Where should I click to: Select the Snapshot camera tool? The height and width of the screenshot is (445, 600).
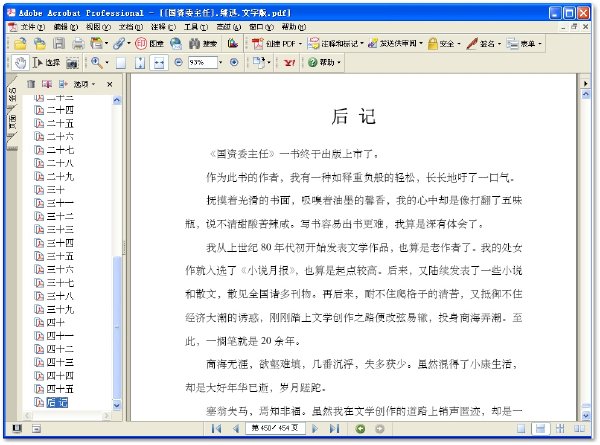tap(72, 62)
